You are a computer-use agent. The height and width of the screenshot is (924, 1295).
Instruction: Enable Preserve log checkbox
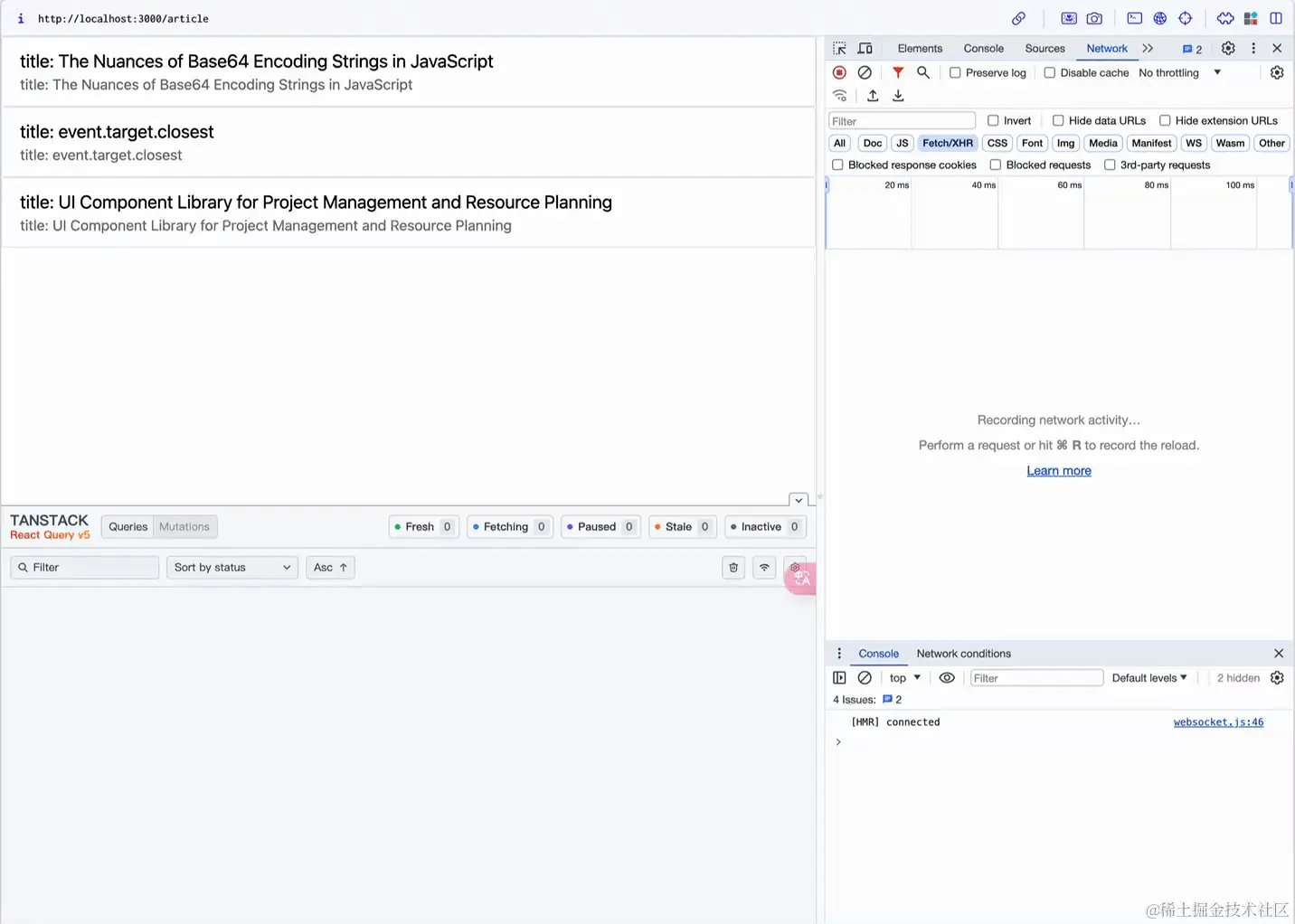955,72
